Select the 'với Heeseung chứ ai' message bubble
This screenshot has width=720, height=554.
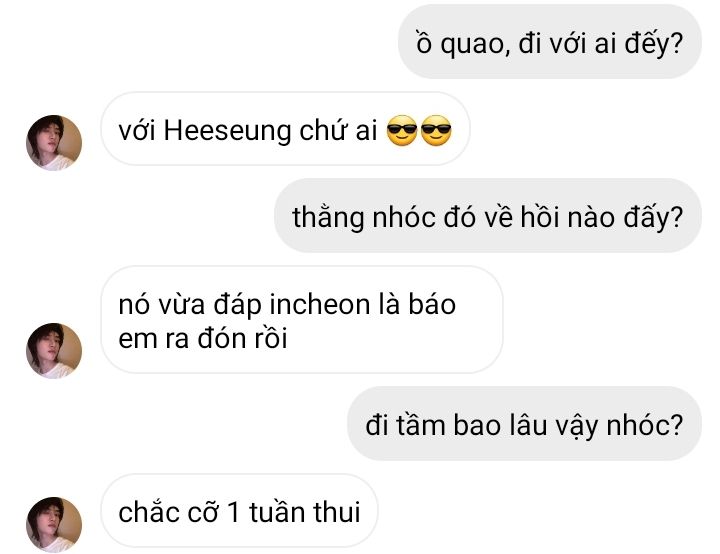coord(285,129)
